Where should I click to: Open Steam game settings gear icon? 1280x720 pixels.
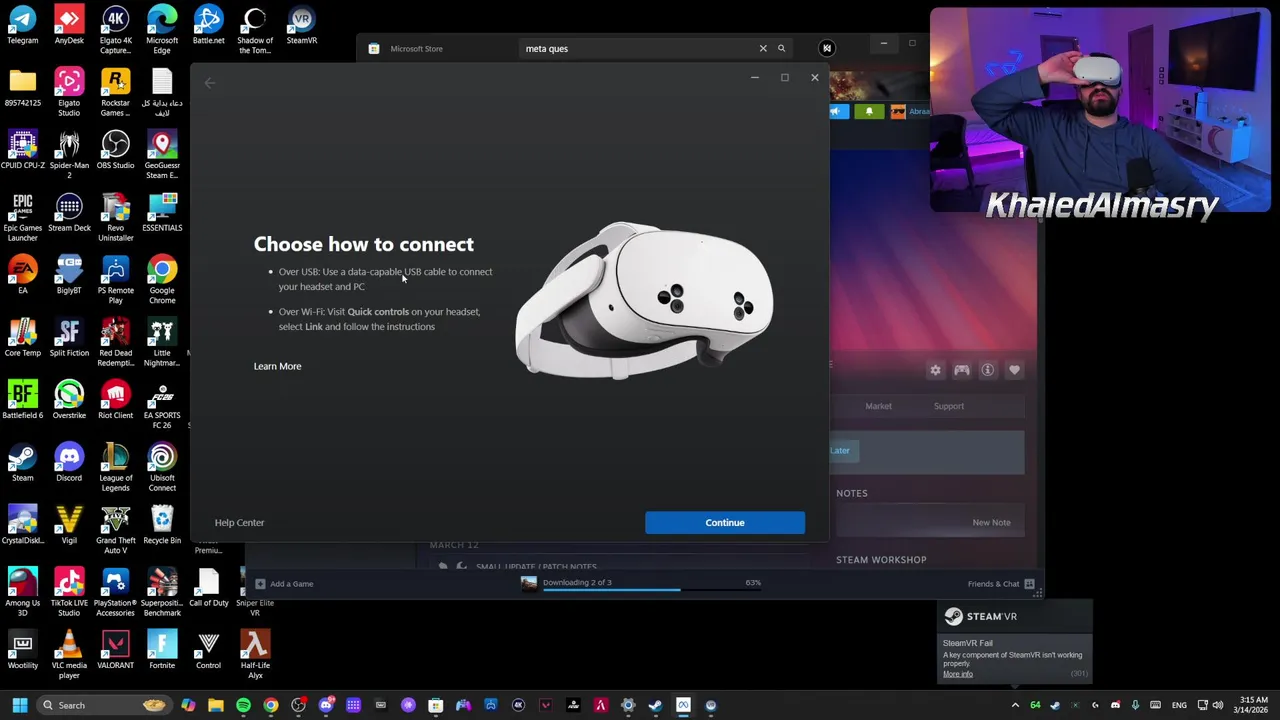point(935,370)
